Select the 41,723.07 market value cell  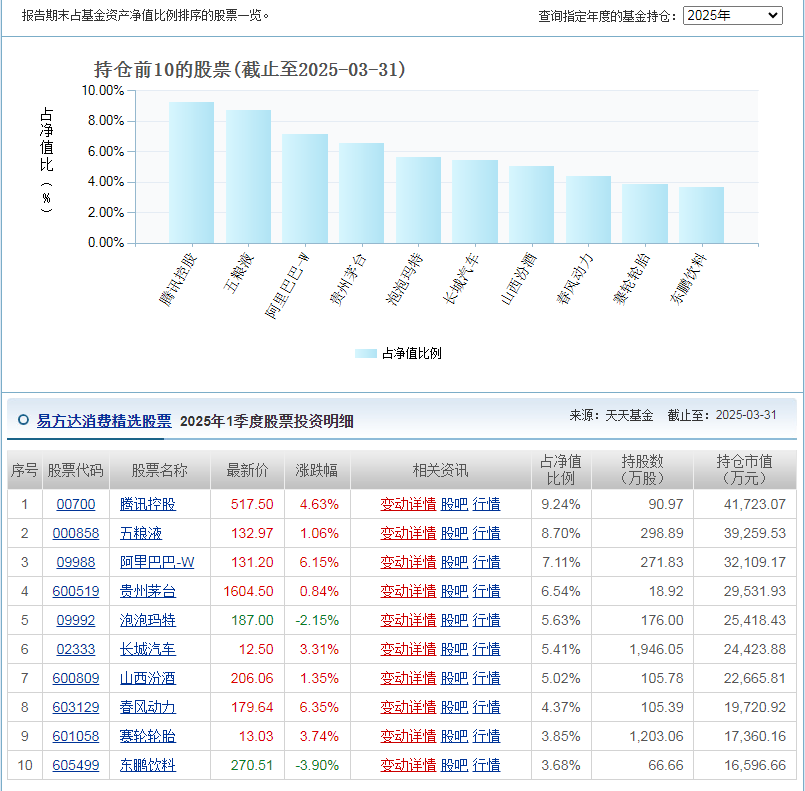click(744, 504)
